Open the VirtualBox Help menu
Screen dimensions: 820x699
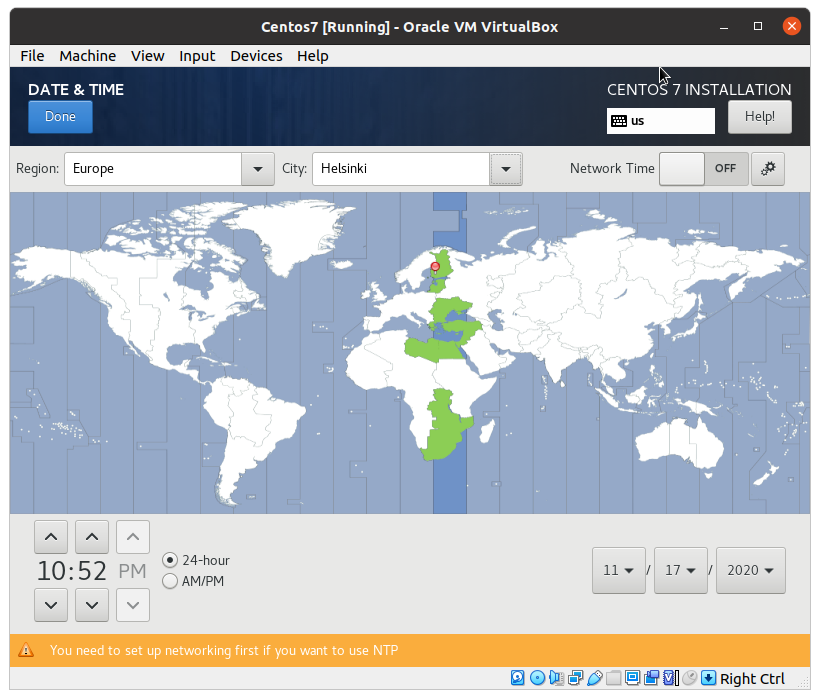coord(313,56)
